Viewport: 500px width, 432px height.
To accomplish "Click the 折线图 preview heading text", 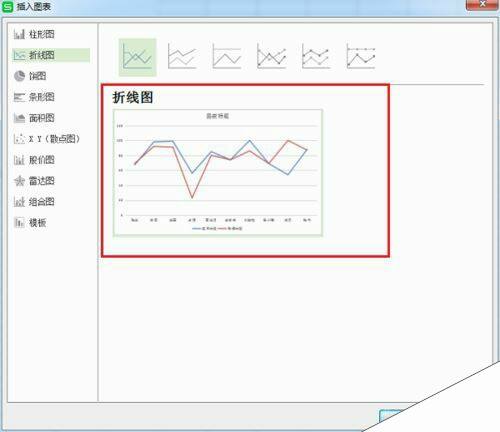I will pyautogui.click(x=133, y=97).
